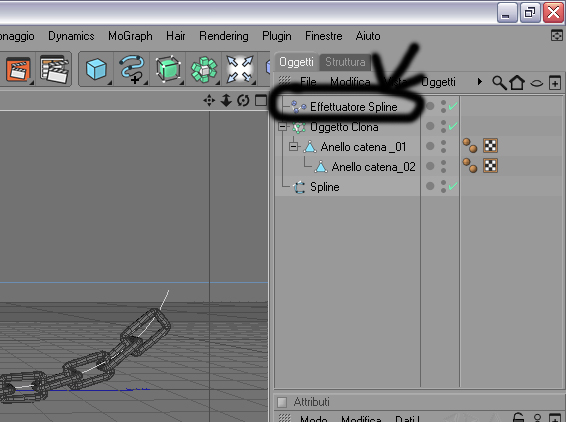Image resolution: width=566 pixels, height=422 pixels.
Task: Click the viewport rotate camera icon
Action: [243, 100]
